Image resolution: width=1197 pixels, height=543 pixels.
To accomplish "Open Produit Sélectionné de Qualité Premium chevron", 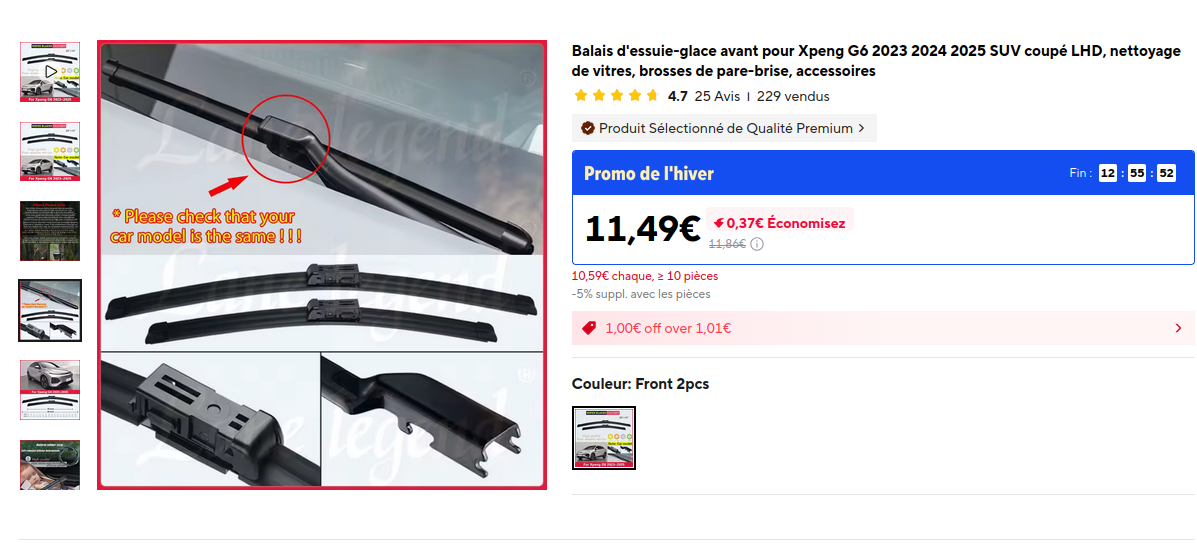I will (862, 128).
